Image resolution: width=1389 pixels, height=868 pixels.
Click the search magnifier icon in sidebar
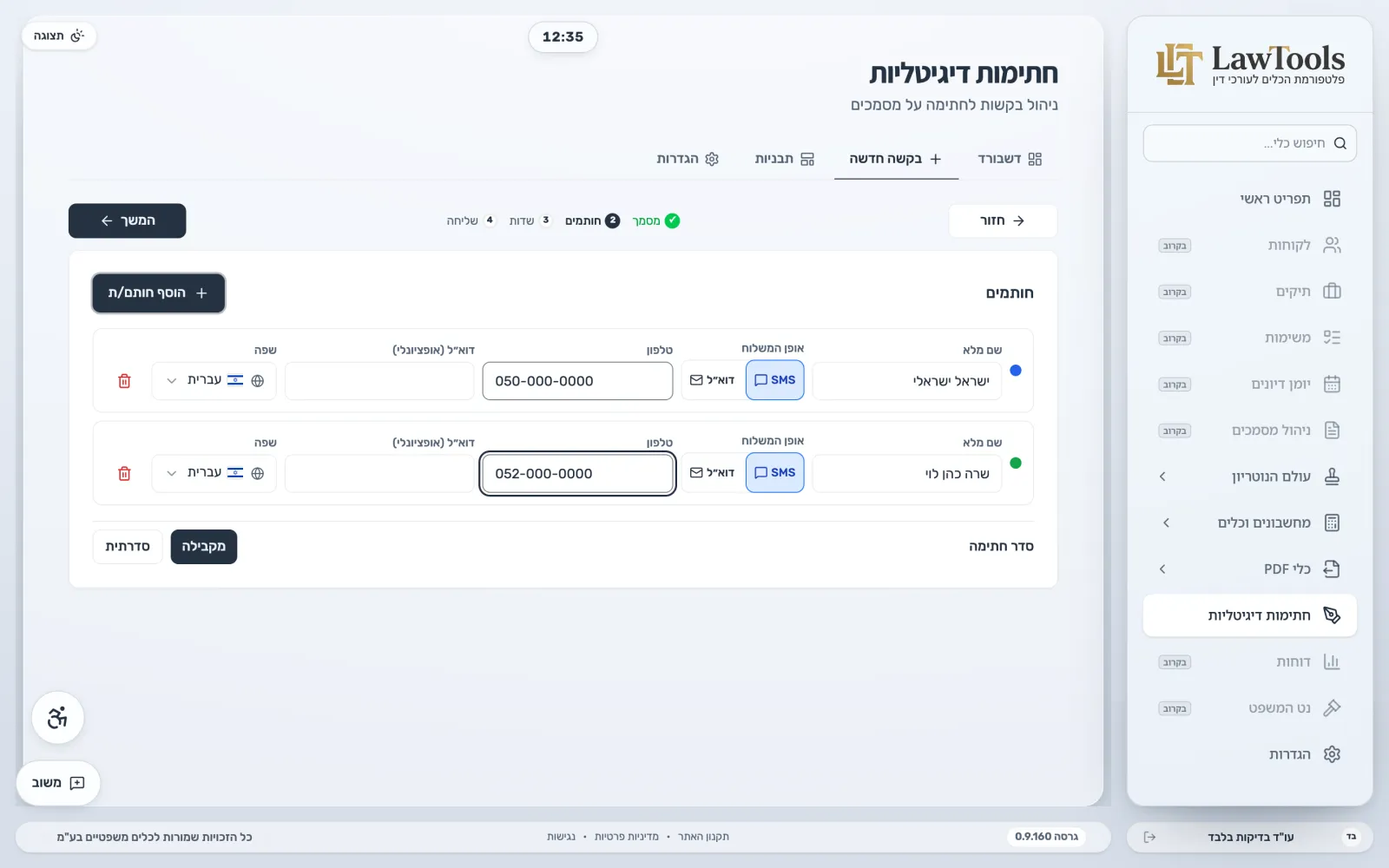coord(1340,143)
